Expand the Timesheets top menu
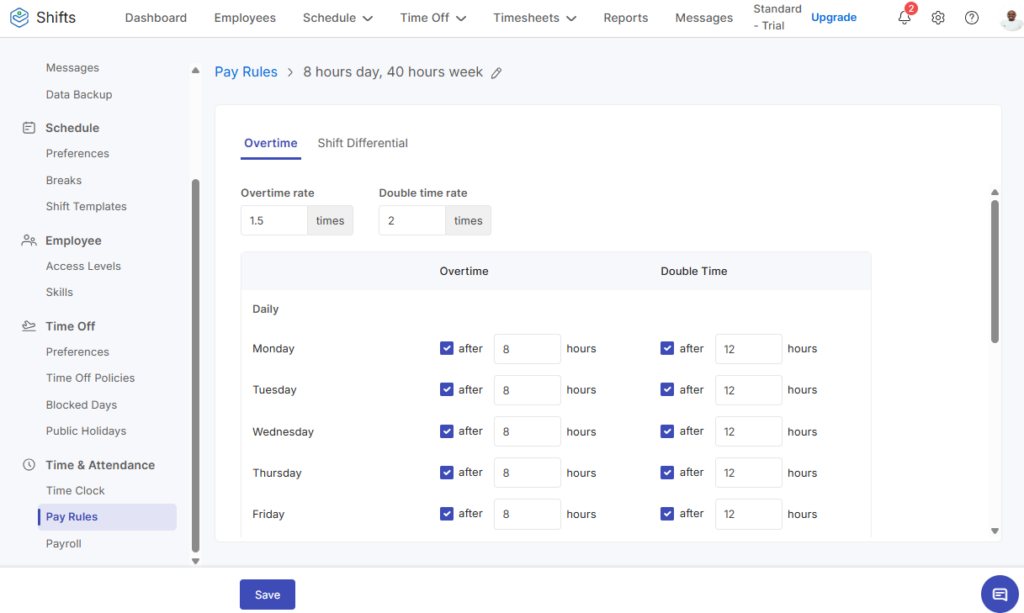Viewport: 1024px width, 613px height. point(535,18)
